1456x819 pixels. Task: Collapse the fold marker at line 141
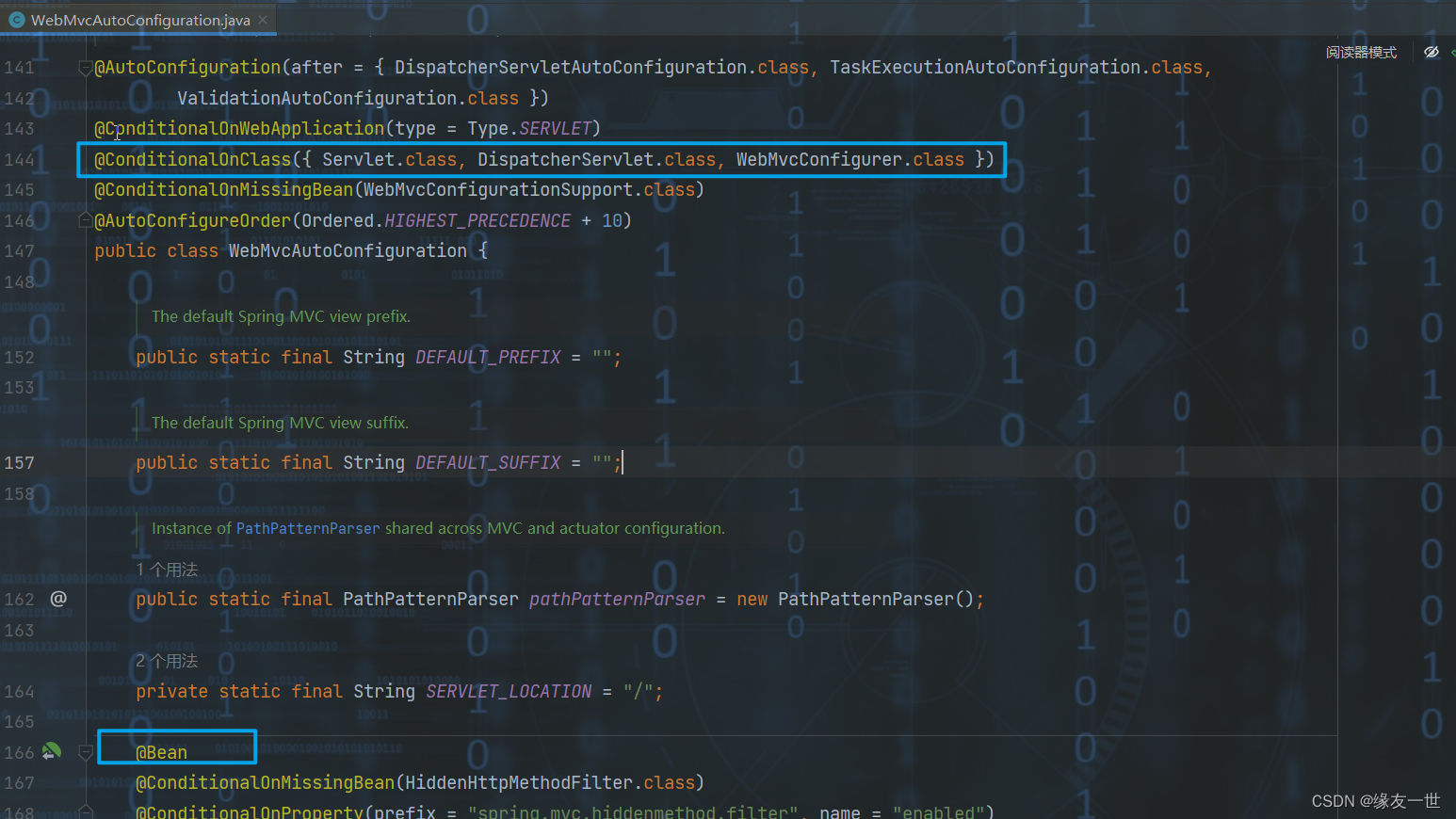pyautogui.click(x=85, y=68)
